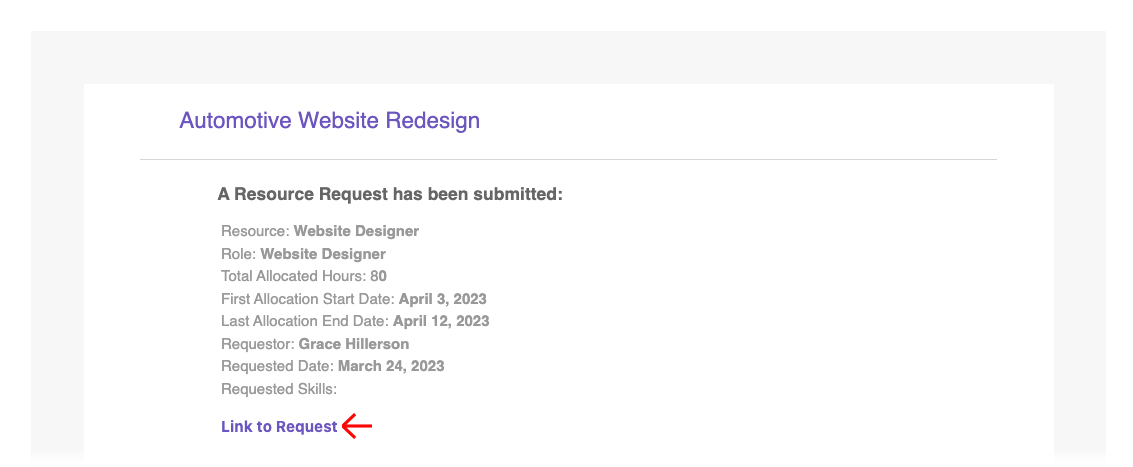
Task: Click the Requested Date field label
Action: pyautogui.click(x=277, y=366)
